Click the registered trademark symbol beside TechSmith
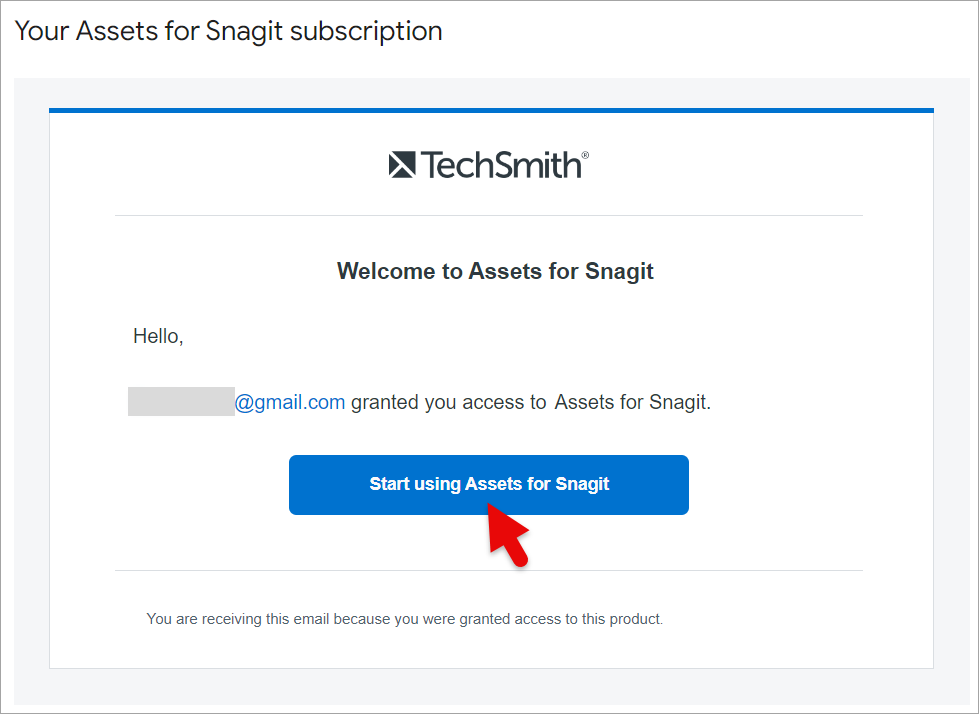This screenshot has width=979, height=714. click(585, 155)
